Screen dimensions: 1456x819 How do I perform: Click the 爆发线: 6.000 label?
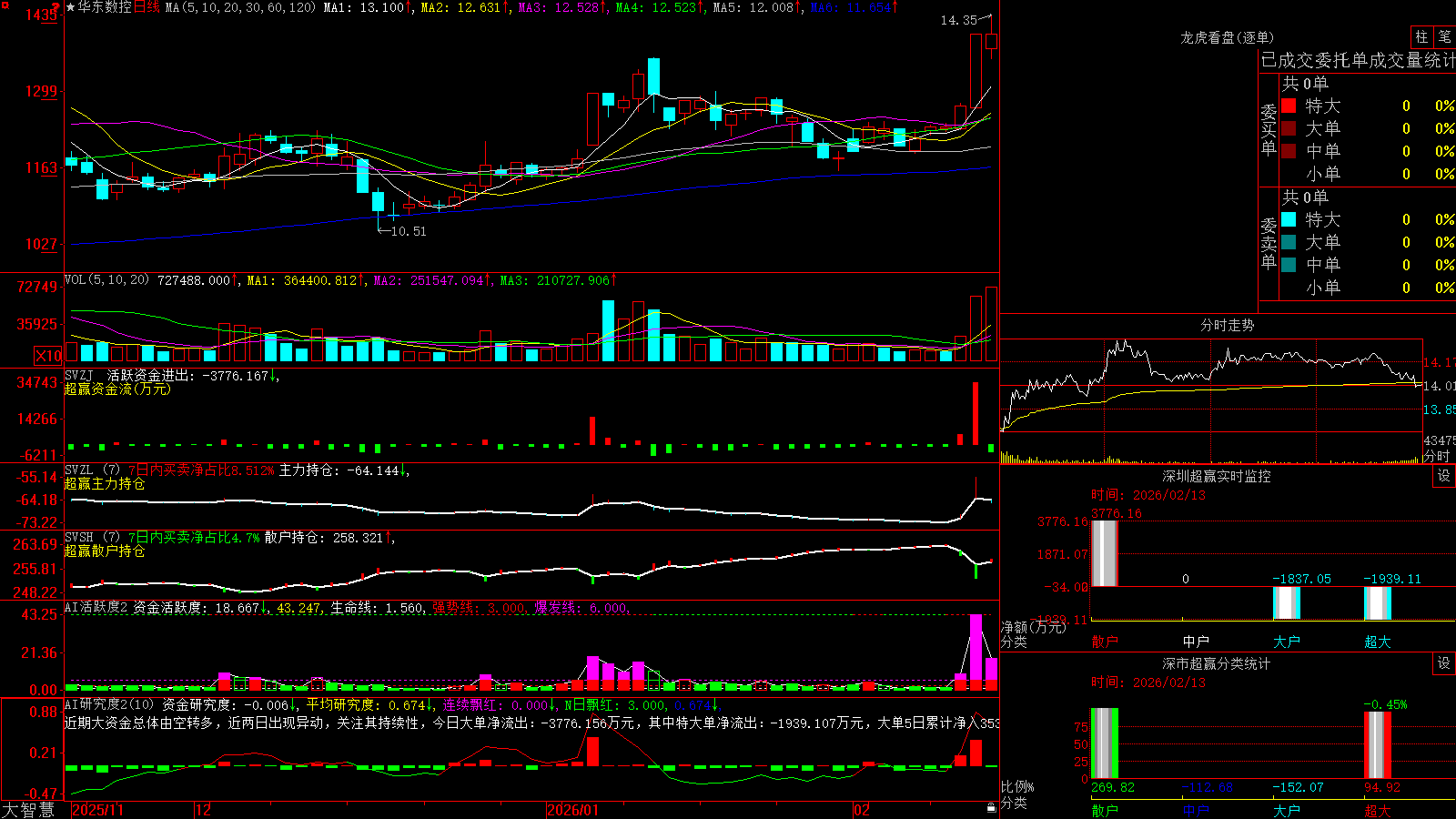581,607
